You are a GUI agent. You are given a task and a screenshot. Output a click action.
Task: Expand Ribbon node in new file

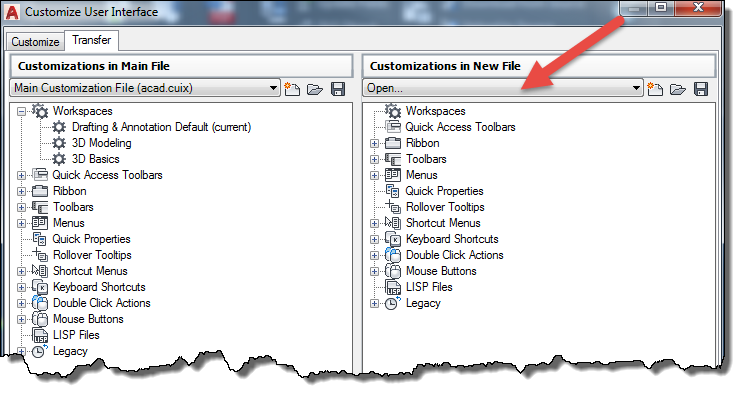374,144
